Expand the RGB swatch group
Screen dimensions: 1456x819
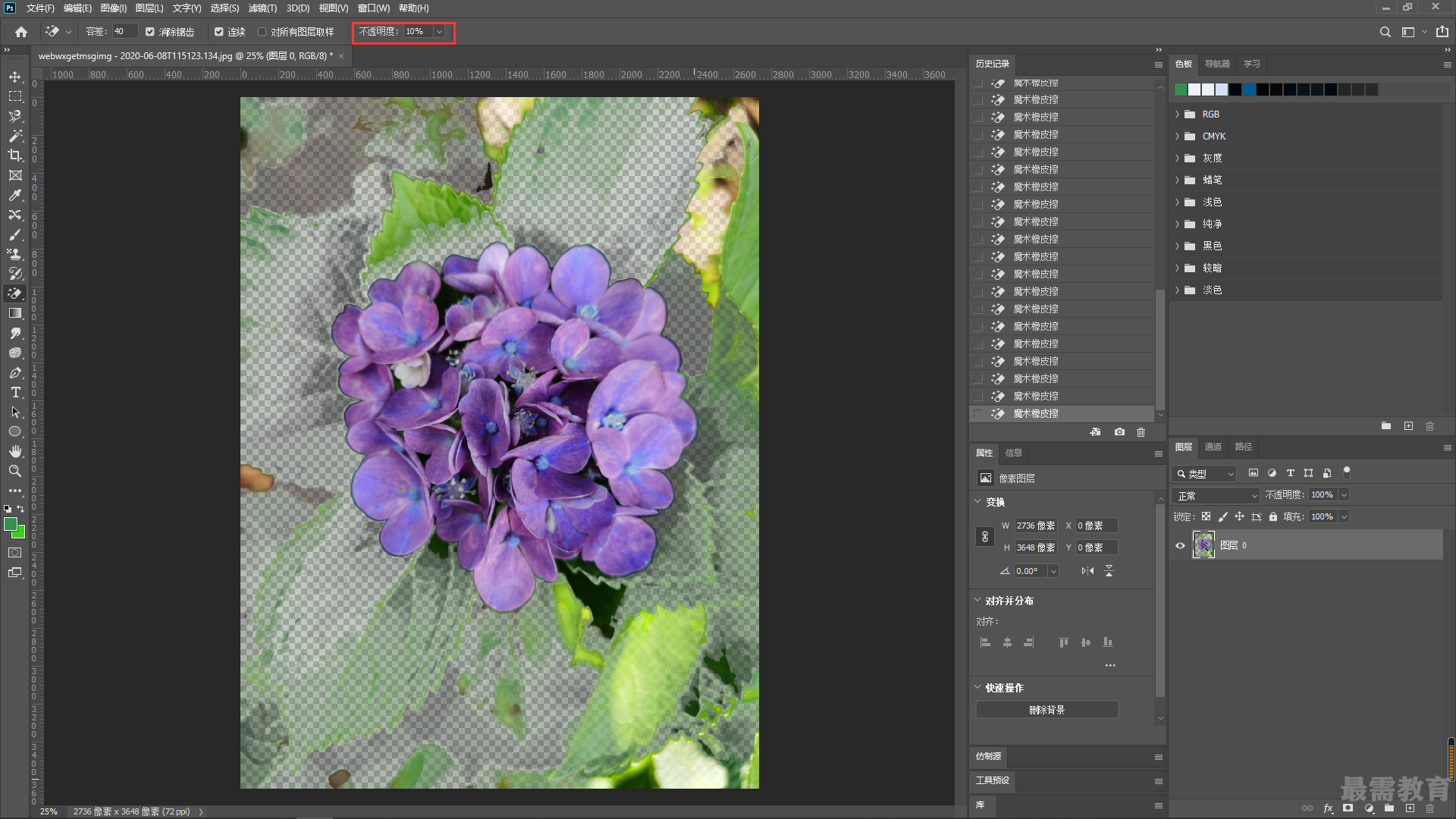point(1177,115)
